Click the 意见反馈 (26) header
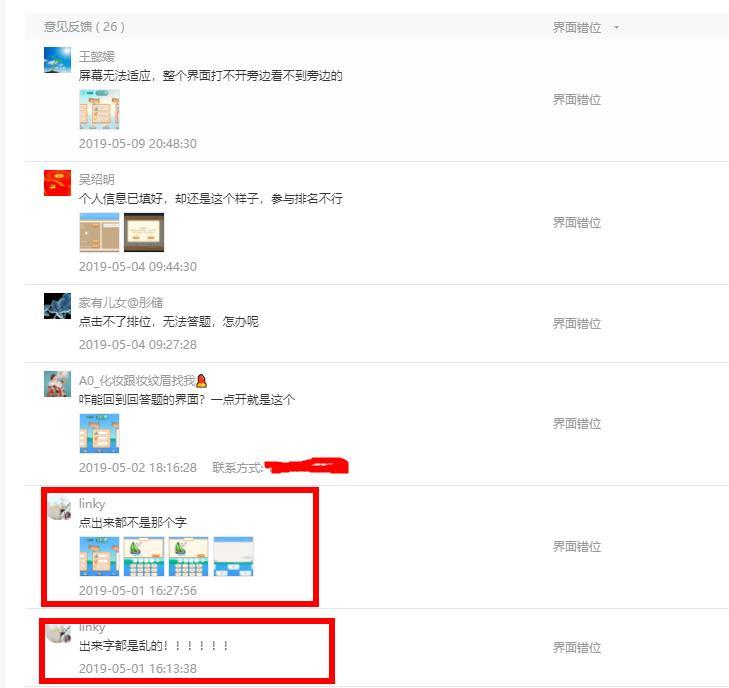Image resolution: width=729 pixels, height=688 pixels. [x=84, y=26]
